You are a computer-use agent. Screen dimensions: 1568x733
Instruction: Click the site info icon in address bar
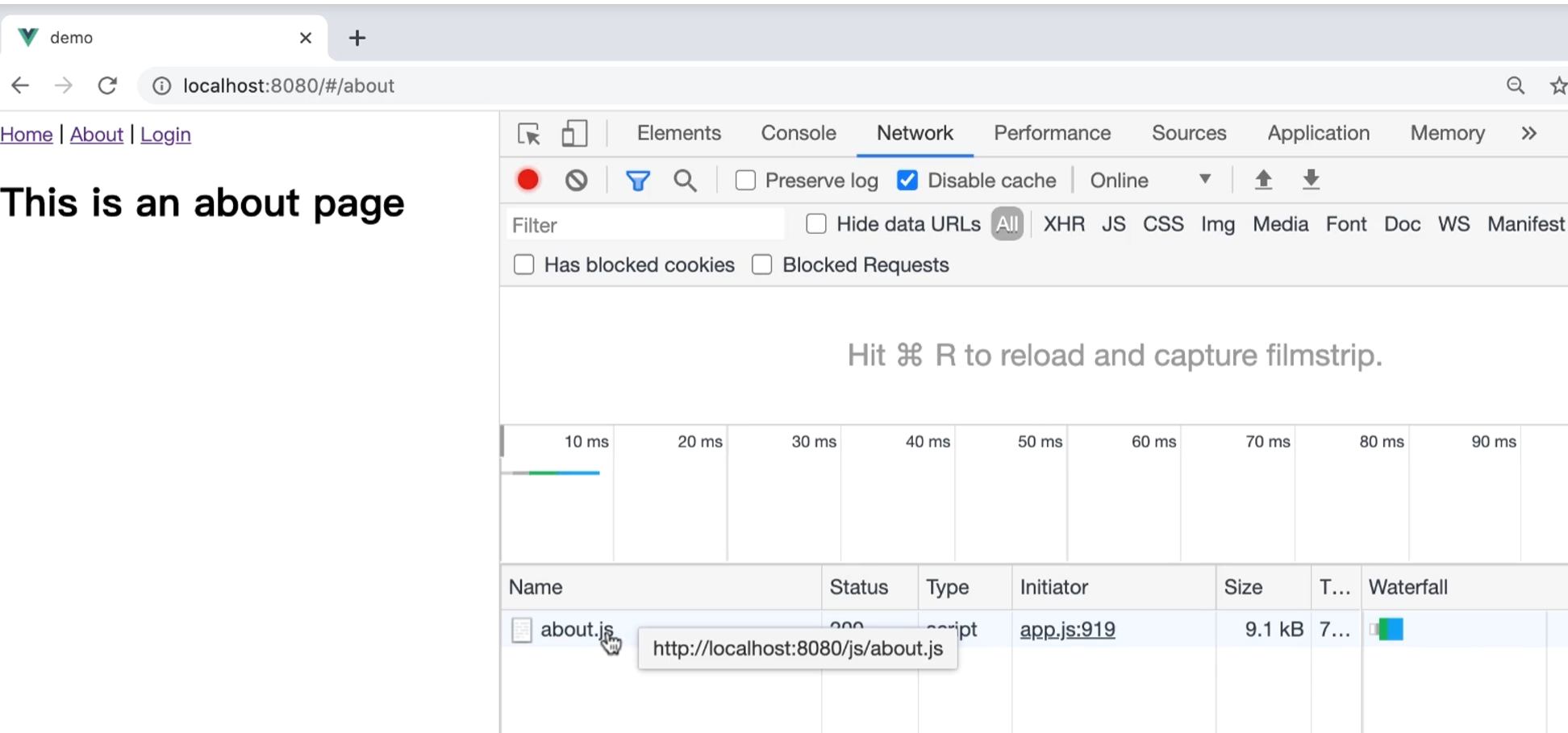tap(162, 85)
